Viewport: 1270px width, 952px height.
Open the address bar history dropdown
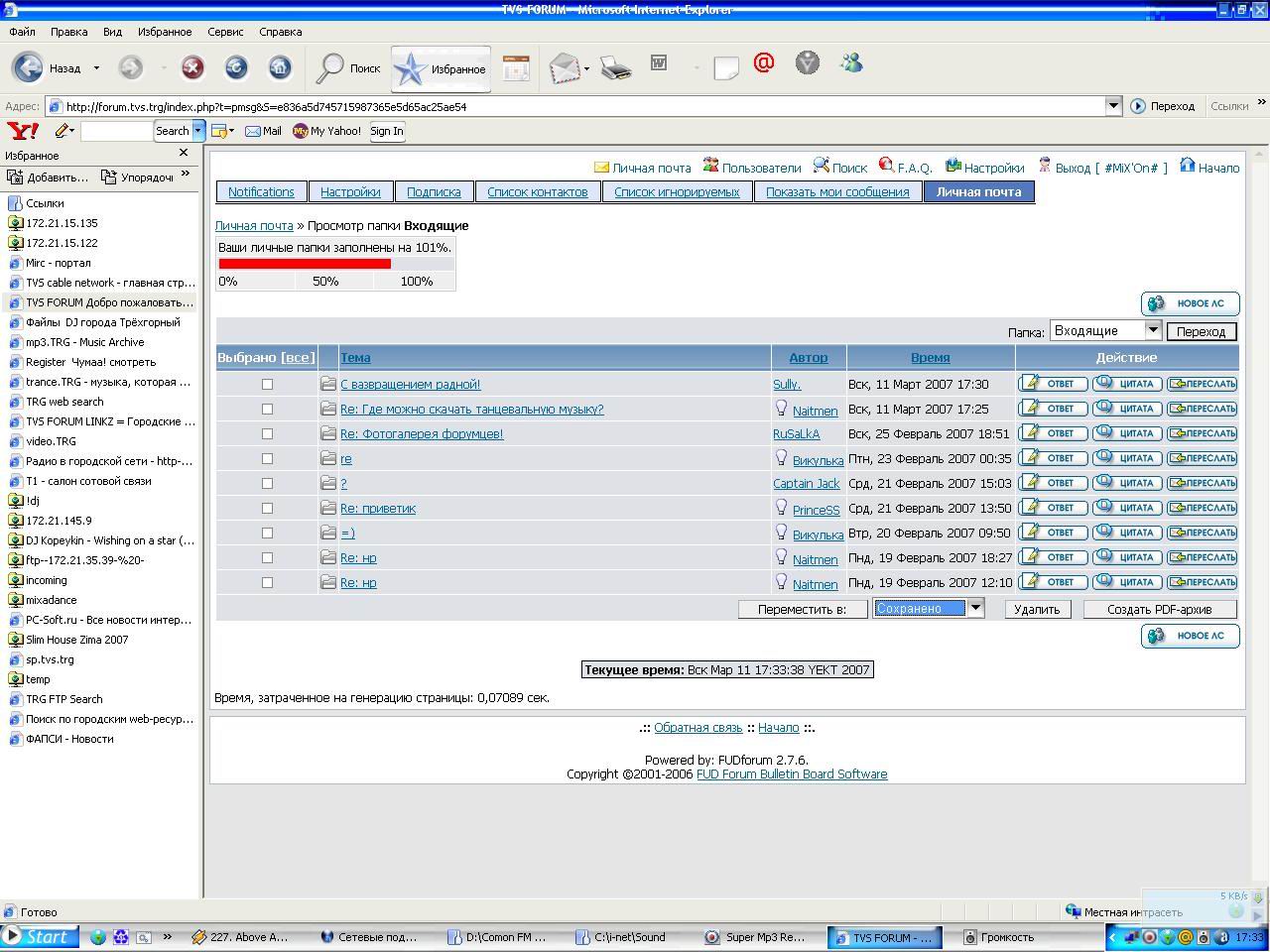coord(1113,106)
